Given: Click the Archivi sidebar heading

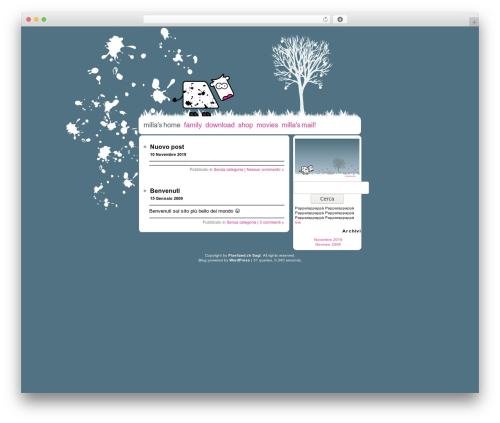Looking at the screenshot, I should [351, 231].
